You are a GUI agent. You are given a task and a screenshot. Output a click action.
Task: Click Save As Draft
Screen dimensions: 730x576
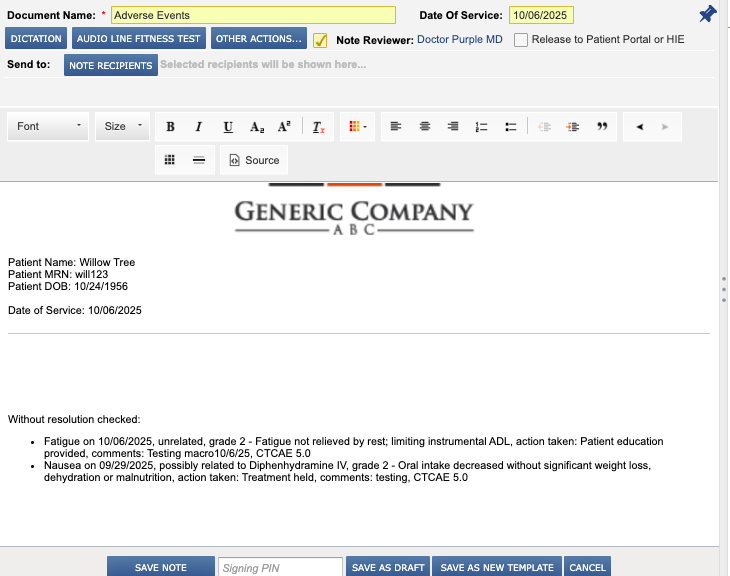(x=388, y=567)
